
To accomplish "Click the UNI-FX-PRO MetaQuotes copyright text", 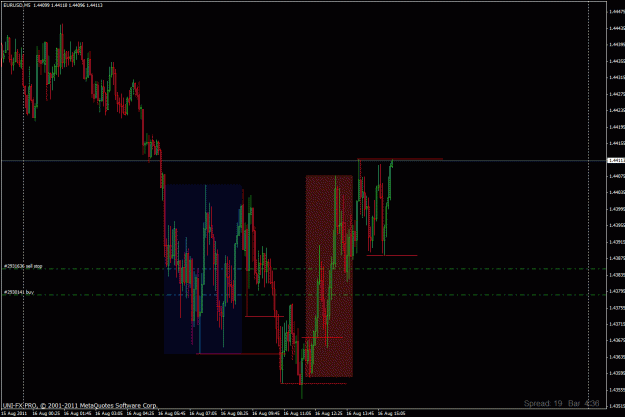I will point(80,405).
